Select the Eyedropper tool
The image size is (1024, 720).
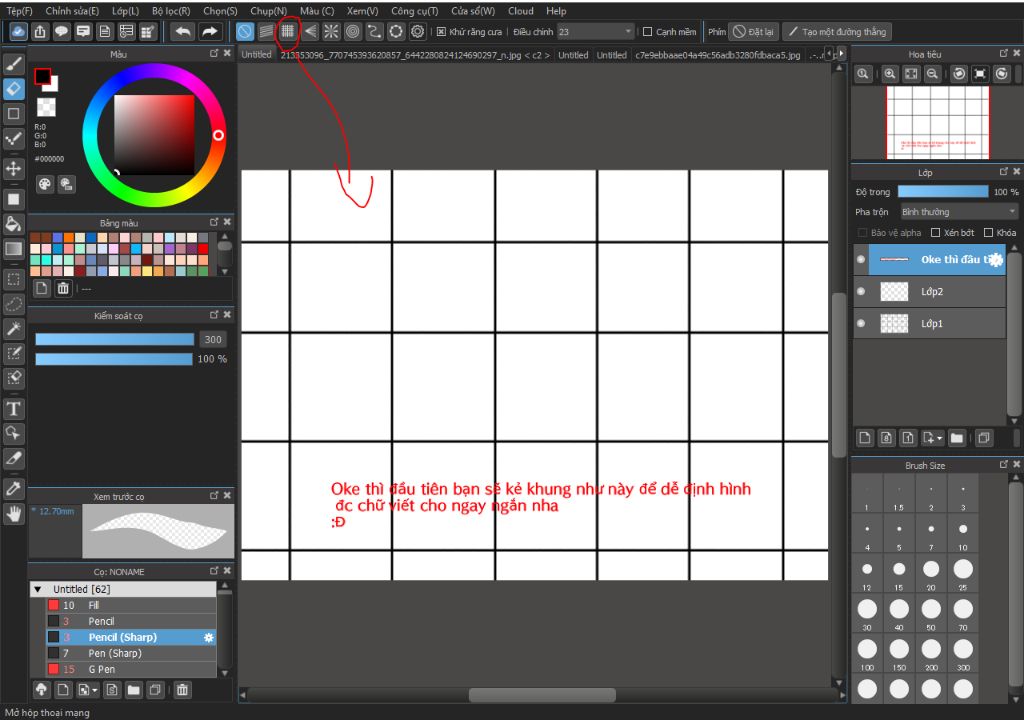click(x=14, y=489)
